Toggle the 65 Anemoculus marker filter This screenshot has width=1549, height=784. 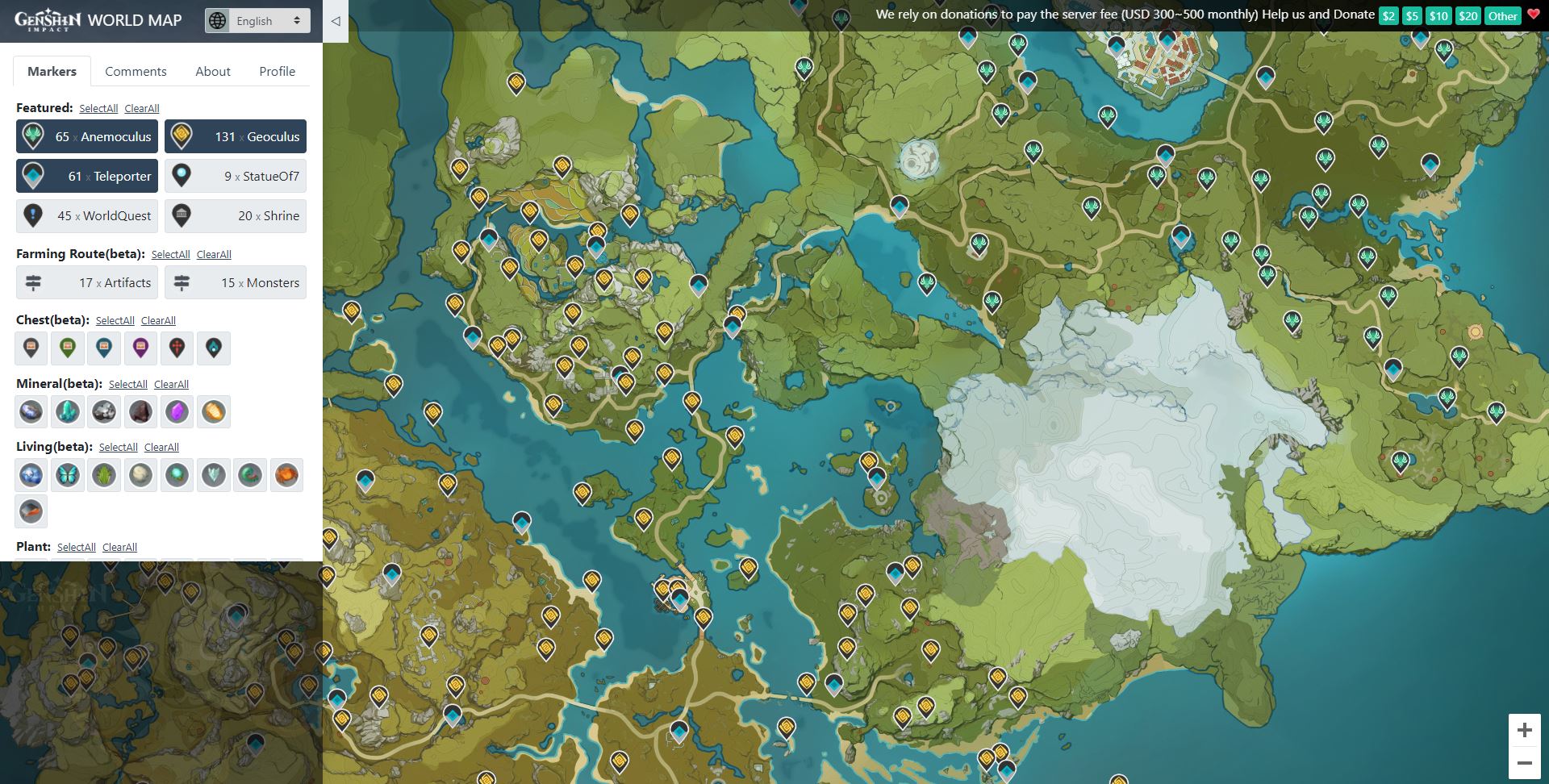coord(87,136)
